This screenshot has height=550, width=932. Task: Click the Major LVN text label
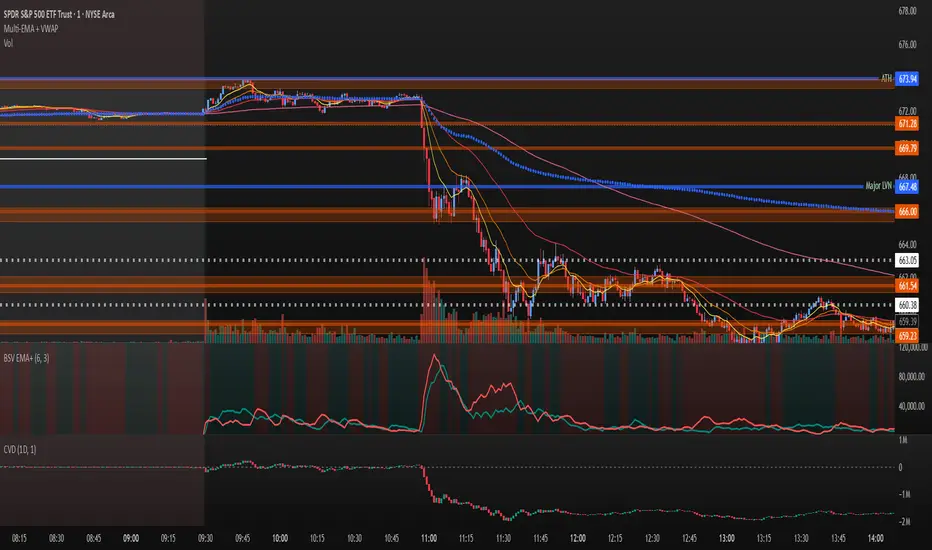[x=879, y=186]
